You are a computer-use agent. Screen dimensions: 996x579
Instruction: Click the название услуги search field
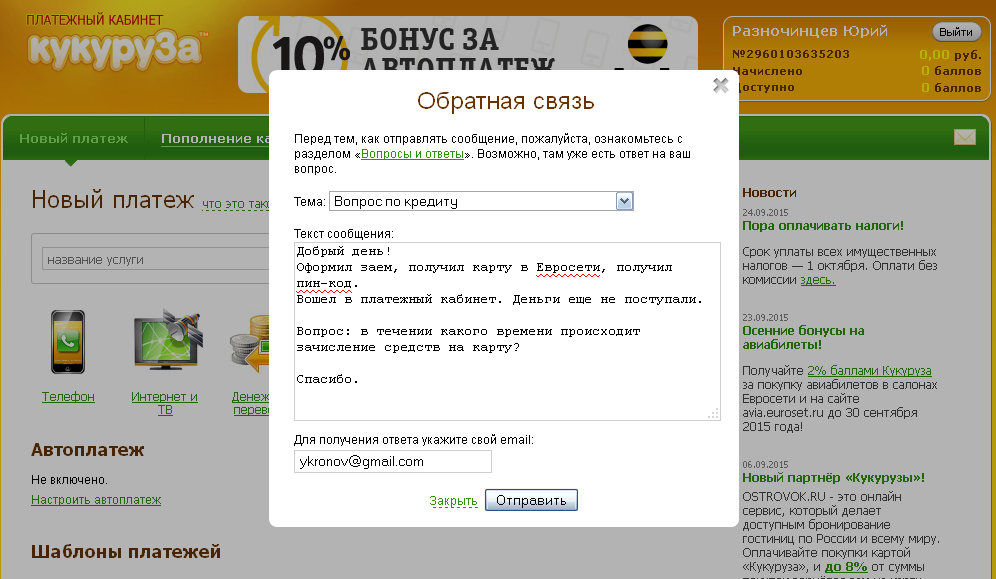point(156,259)
